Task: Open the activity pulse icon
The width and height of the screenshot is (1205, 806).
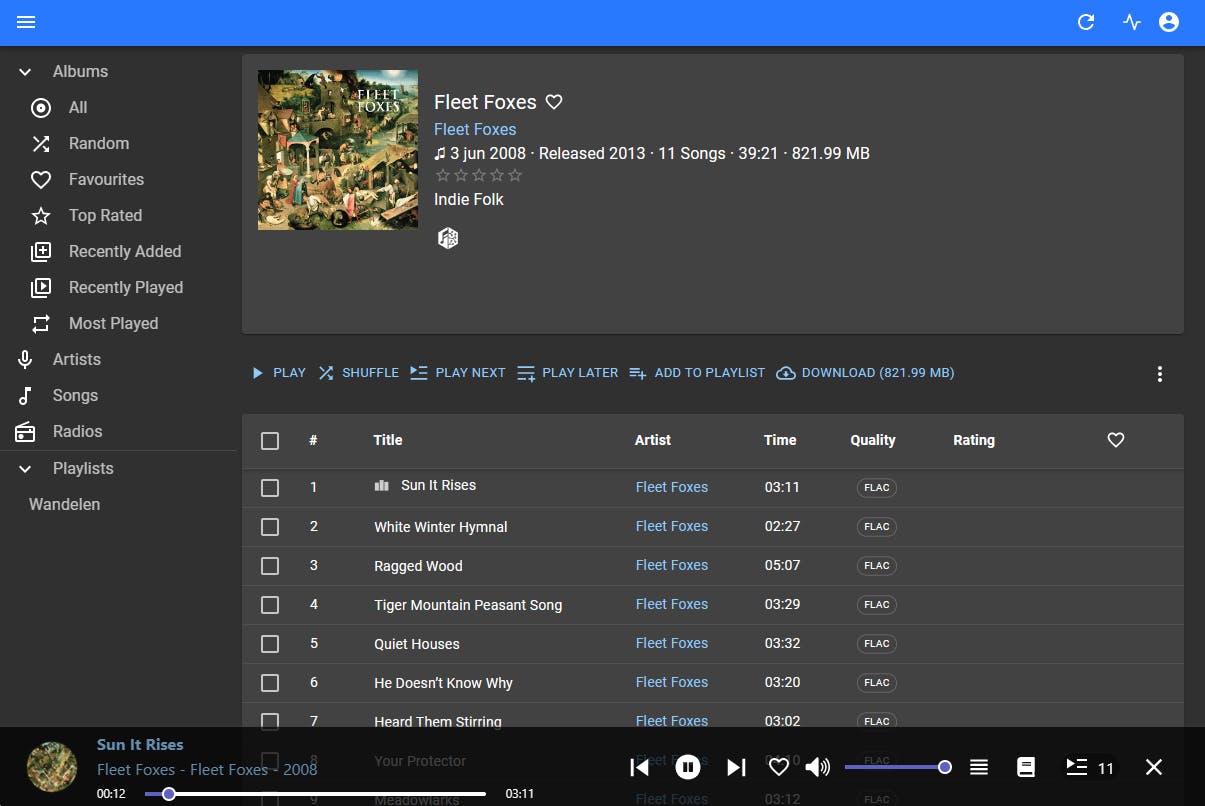Action: coord(1132,22)
